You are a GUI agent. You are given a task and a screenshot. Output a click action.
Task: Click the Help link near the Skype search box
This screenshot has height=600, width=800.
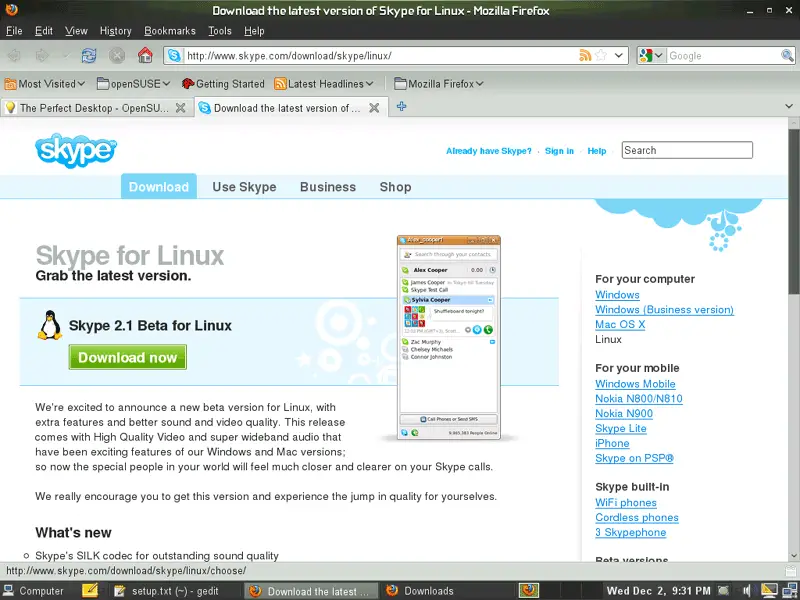click(x=597, y=151)
